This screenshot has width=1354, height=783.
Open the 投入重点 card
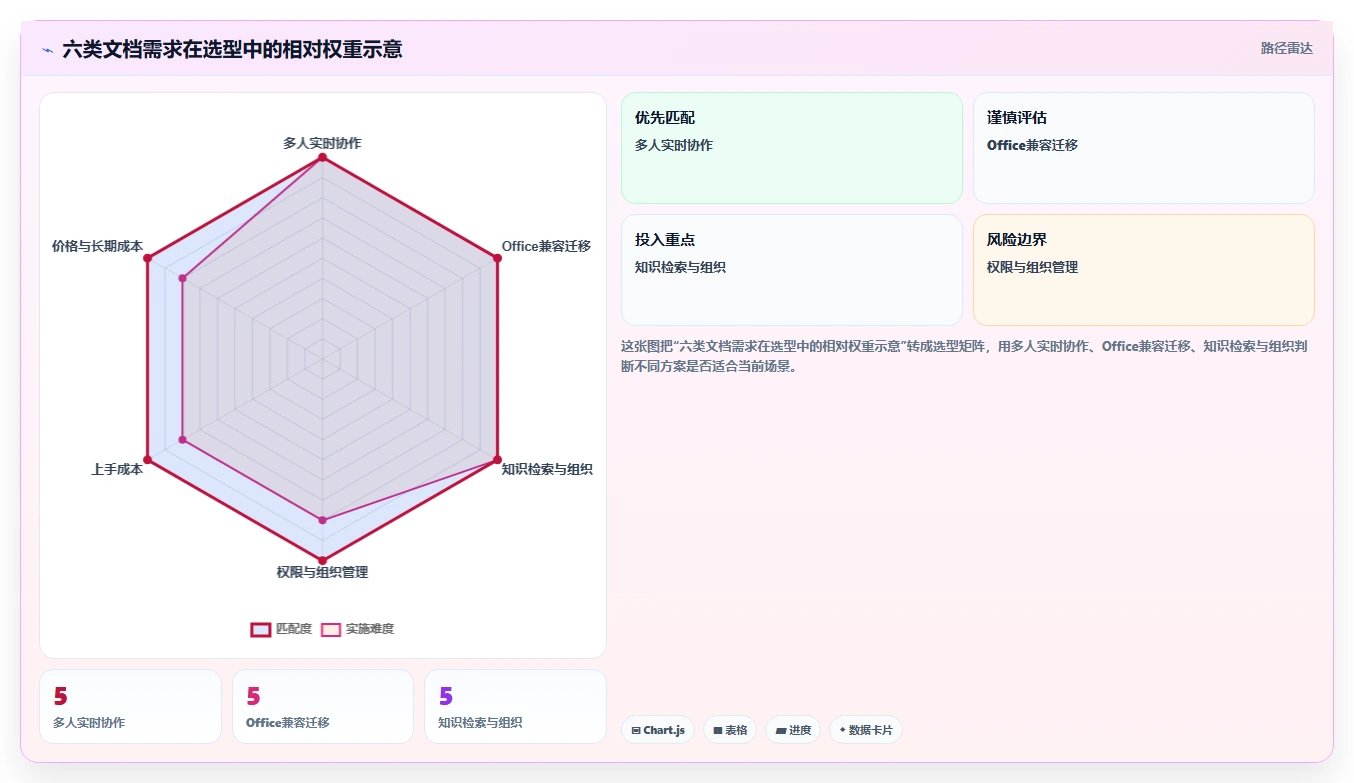click(791, 270)
